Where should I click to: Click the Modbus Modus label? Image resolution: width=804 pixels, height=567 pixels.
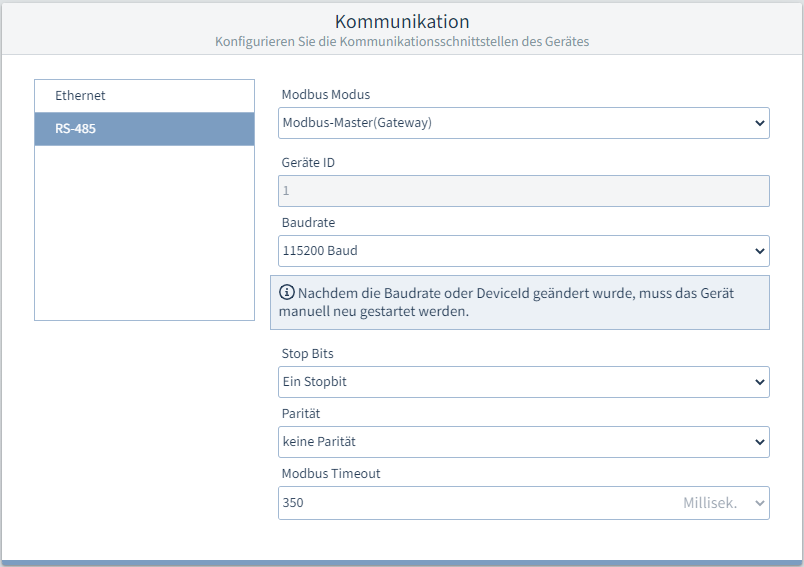pos(326,95)
